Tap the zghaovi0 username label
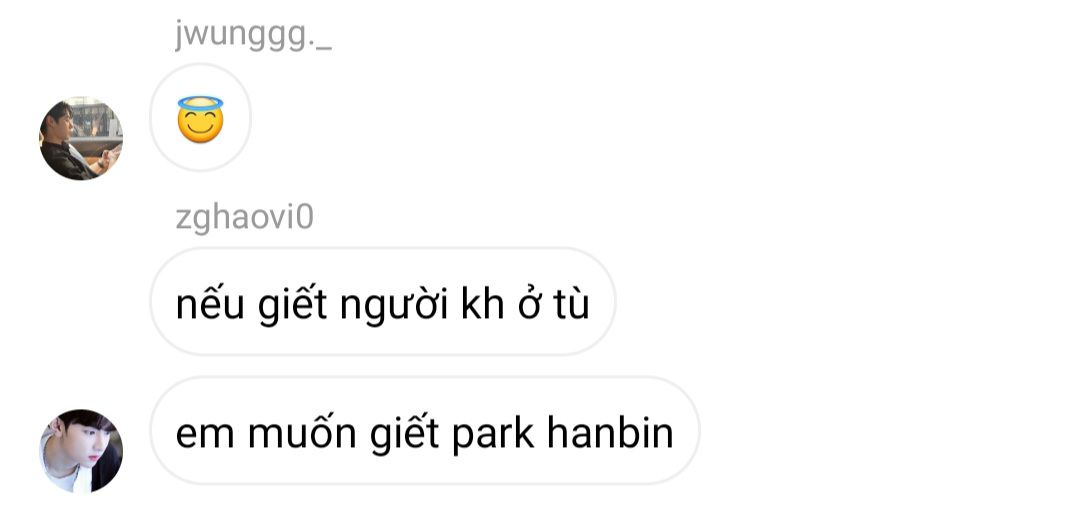Image resolution: width=1080 pixels, height=514 pixels. click(x=245, y=218)
